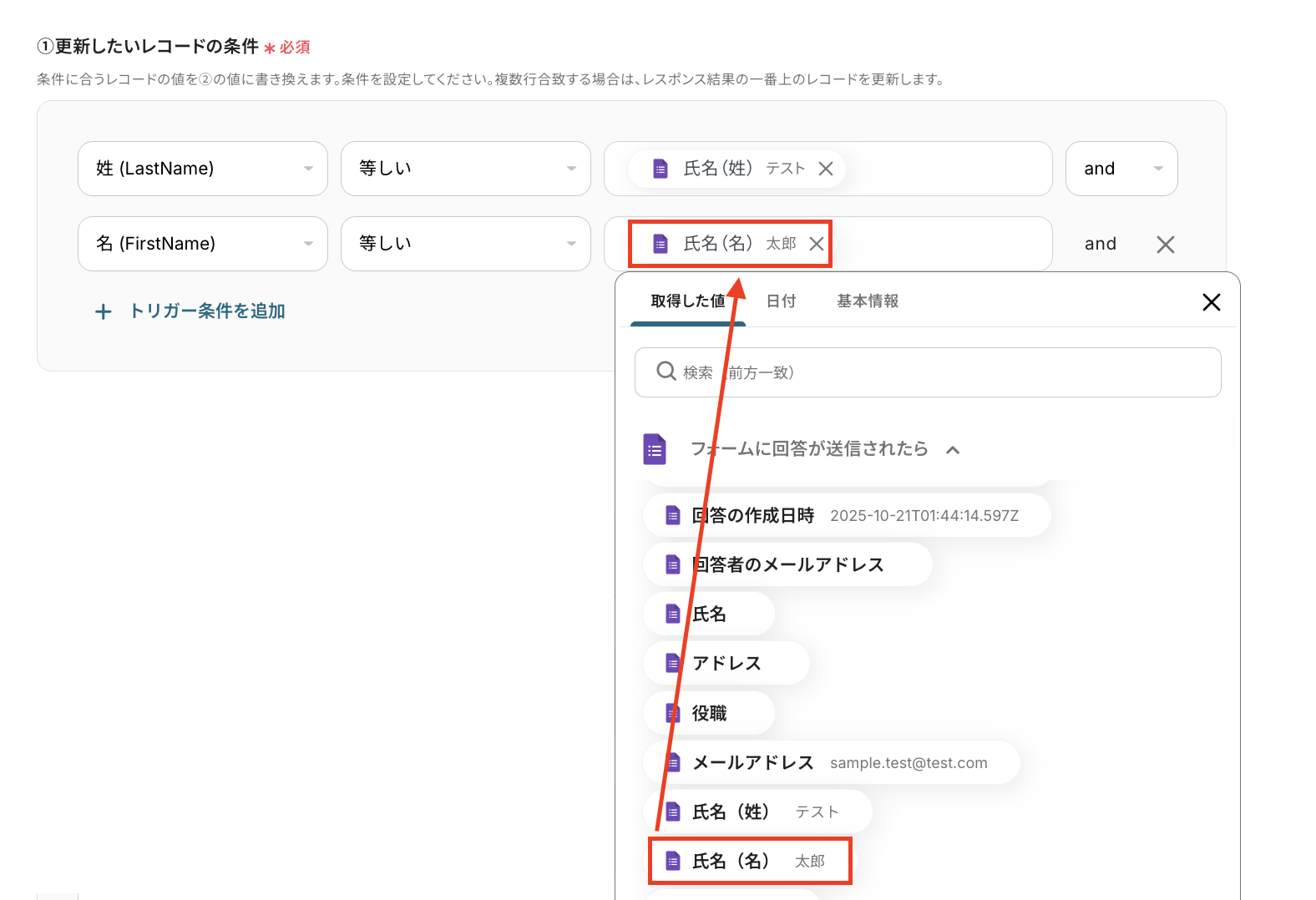
Task: Collapse the フォームに回答が送信されたら section
Action: 953,450
